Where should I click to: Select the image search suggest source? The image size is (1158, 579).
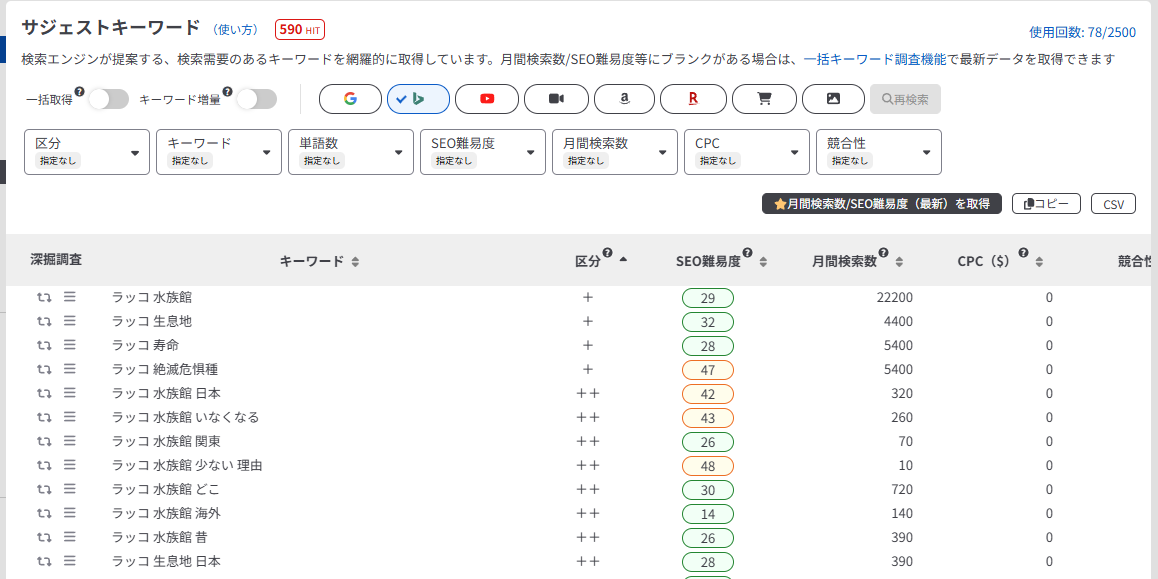pyautogui.click(x=833, y=99)
